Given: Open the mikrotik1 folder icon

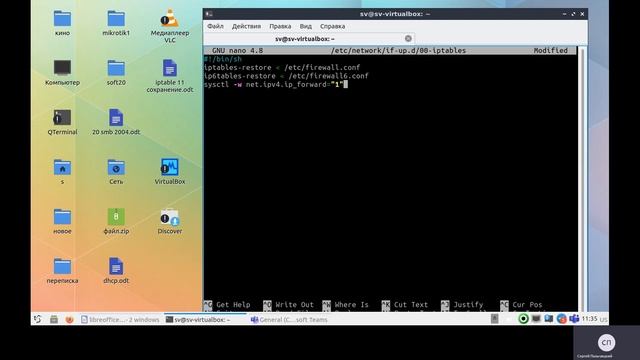Looking at the screenshot, I should (x=116, y=19).
